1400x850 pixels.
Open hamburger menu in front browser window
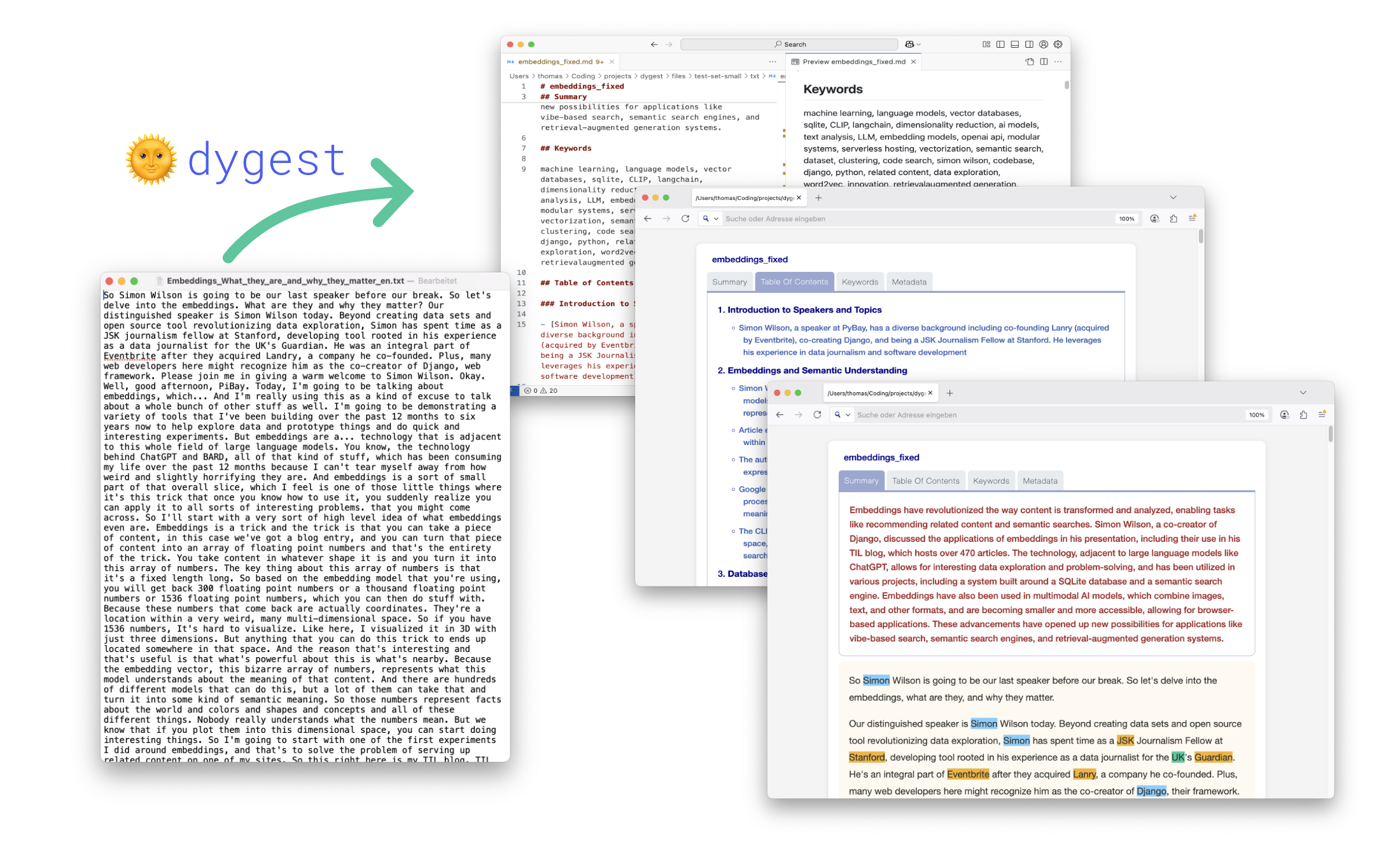coord(1322,414)
